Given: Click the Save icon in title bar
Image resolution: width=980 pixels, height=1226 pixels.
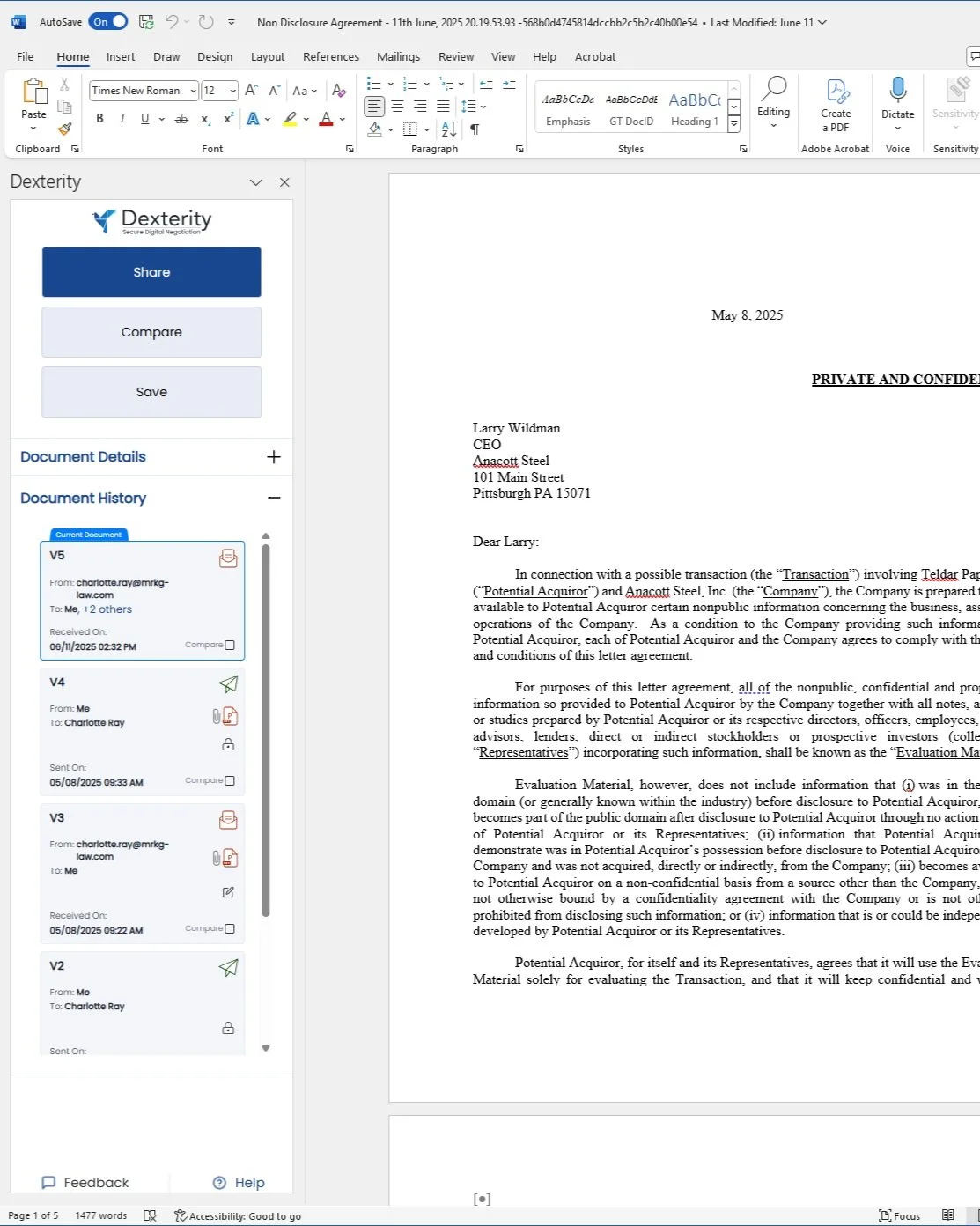Looking at the screenshot, I should pos(146,22).
